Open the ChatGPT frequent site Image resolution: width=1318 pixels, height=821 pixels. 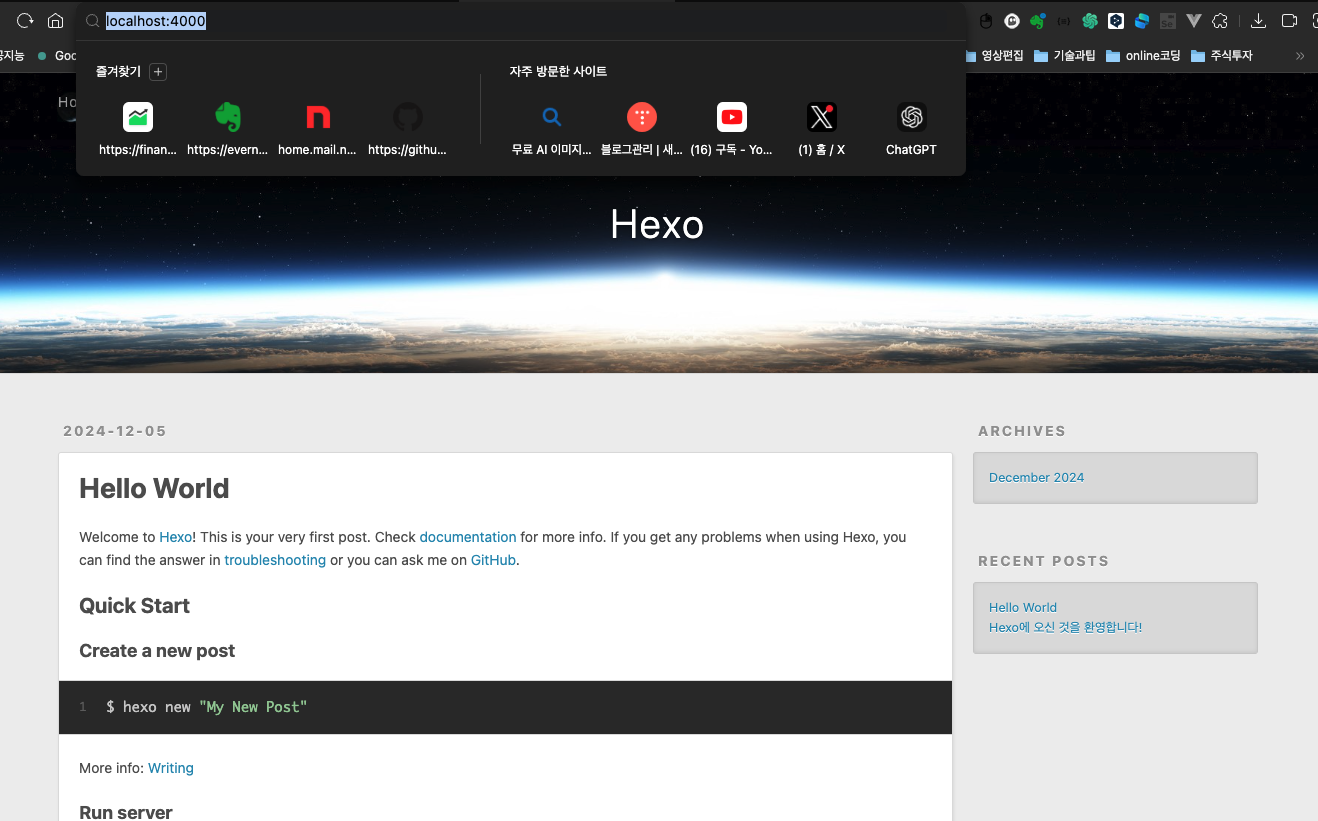click(x=911, y=129)
